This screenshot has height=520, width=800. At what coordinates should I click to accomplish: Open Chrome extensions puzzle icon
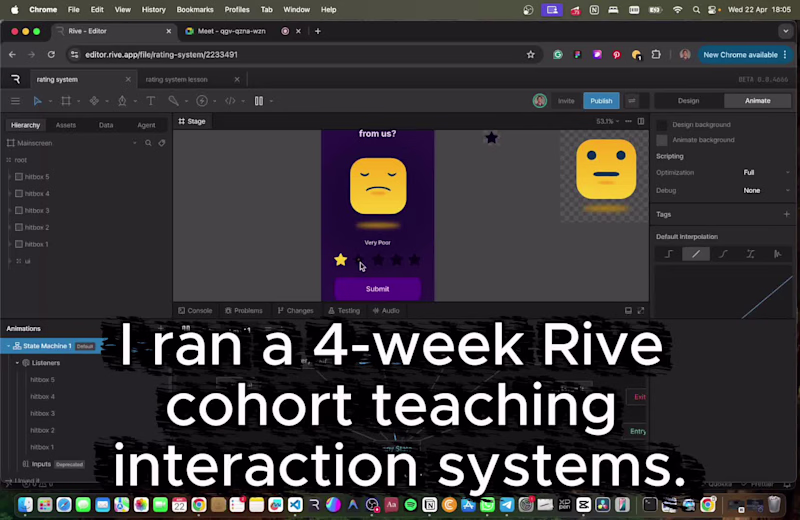click(x=656, y=55)
